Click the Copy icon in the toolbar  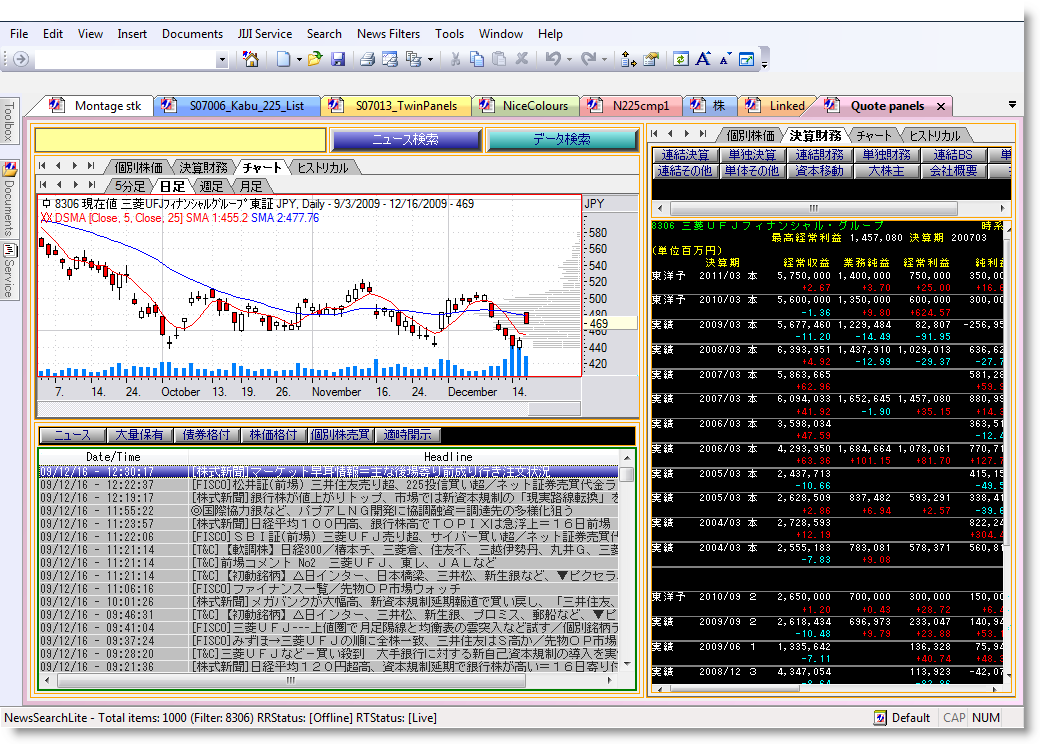pos(477,59)
